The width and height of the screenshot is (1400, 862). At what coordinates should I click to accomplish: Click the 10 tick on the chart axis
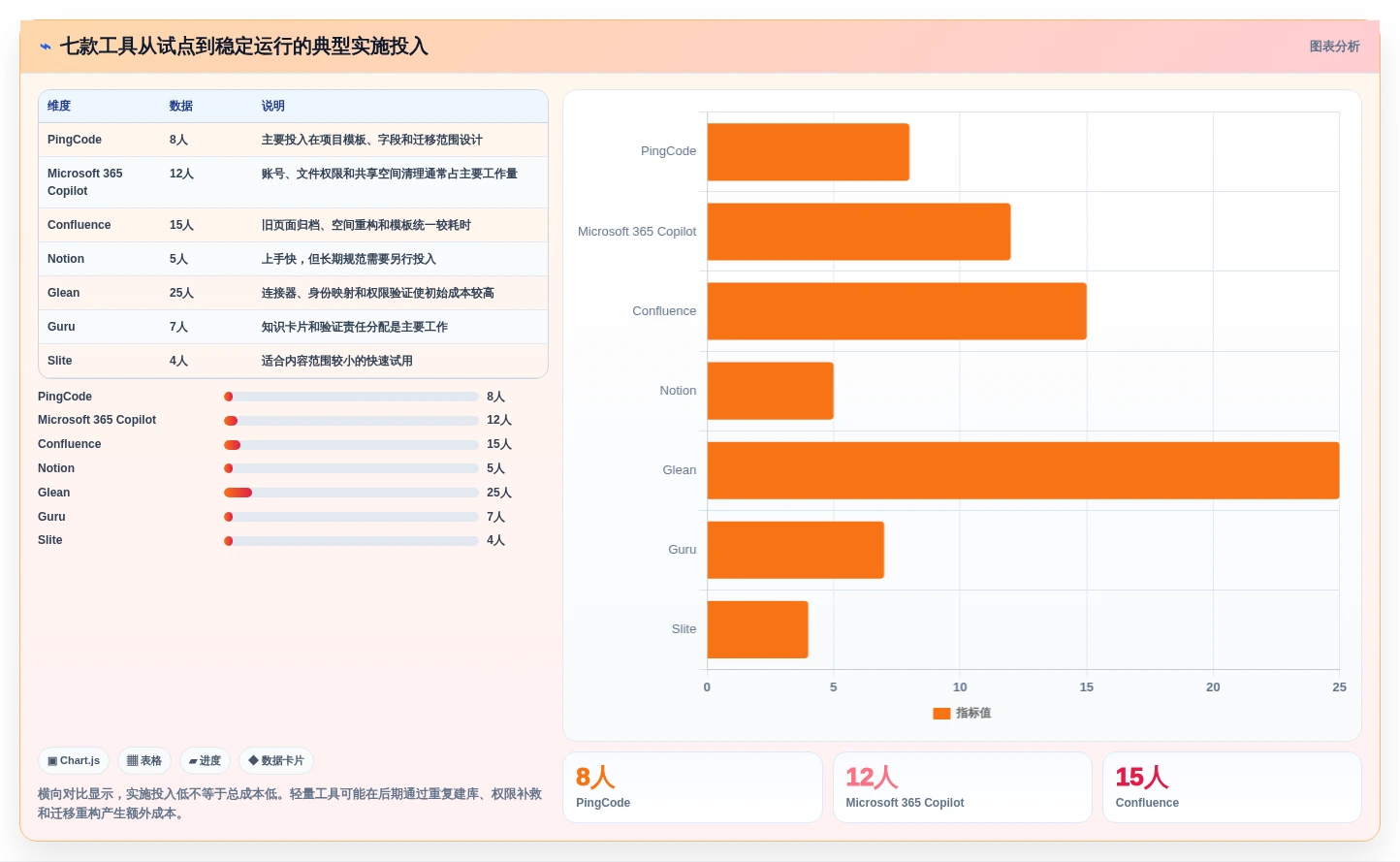click(960, 687)
